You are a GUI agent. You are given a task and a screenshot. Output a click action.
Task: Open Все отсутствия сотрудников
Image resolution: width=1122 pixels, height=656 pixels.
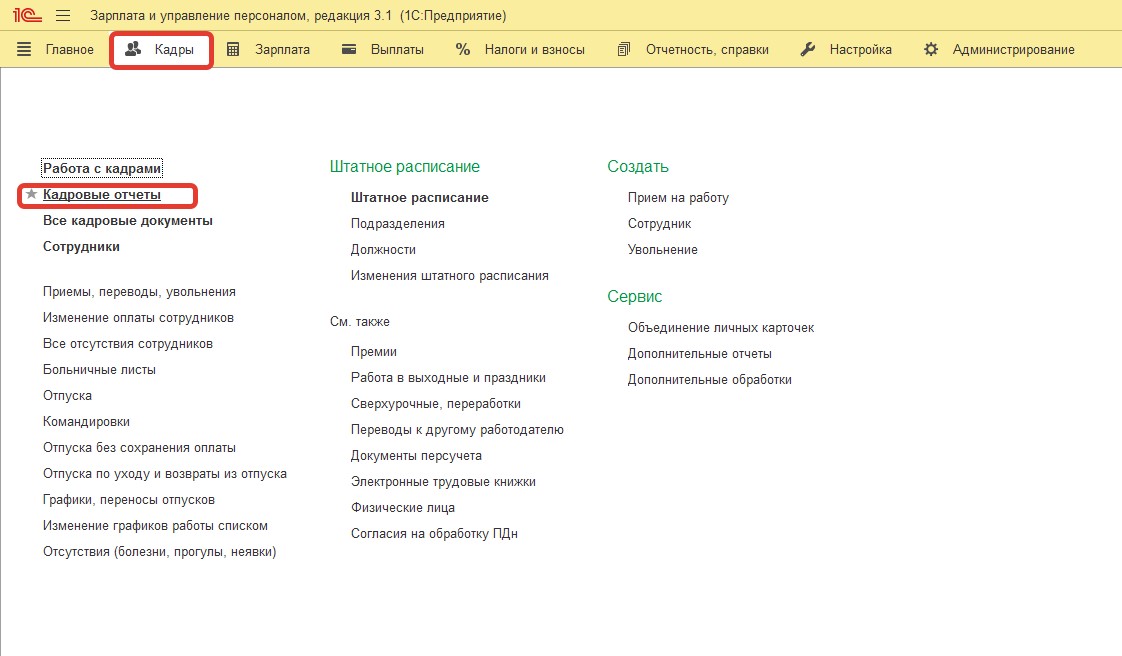coord(128,343)
